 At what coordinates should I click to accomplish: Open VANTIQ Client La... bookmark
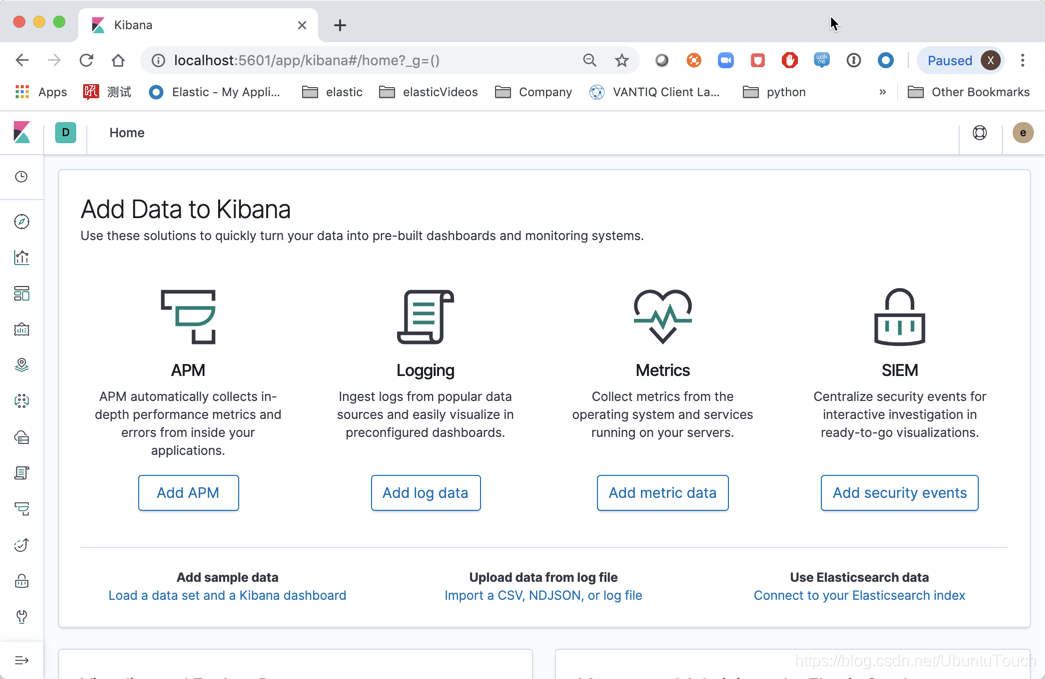(x=654, y=92)
